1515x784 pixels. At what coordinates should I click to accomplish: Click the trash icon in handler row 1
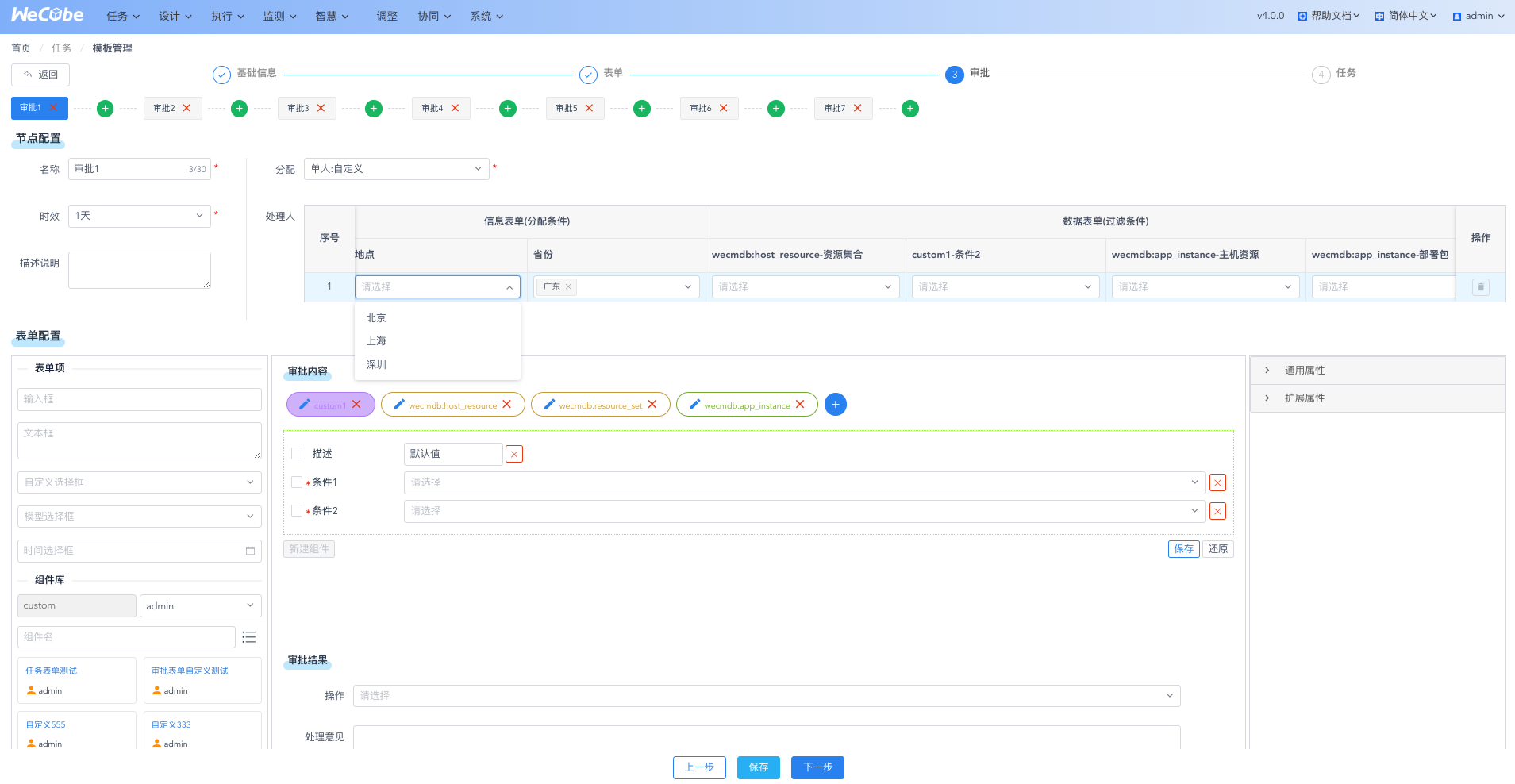pos(1480,287)
